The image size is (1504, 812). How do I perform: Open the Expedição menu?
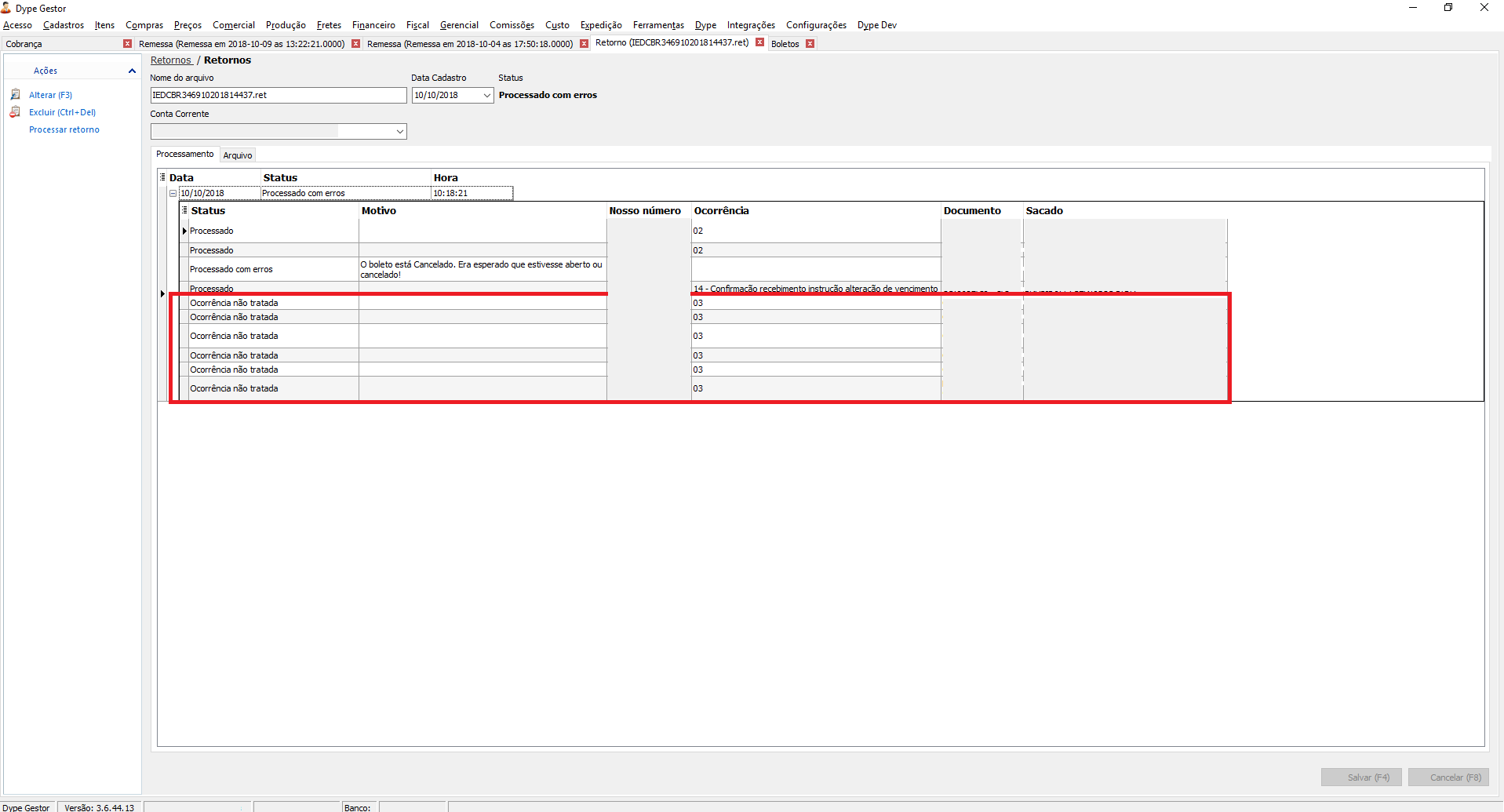tap(601, 25)
